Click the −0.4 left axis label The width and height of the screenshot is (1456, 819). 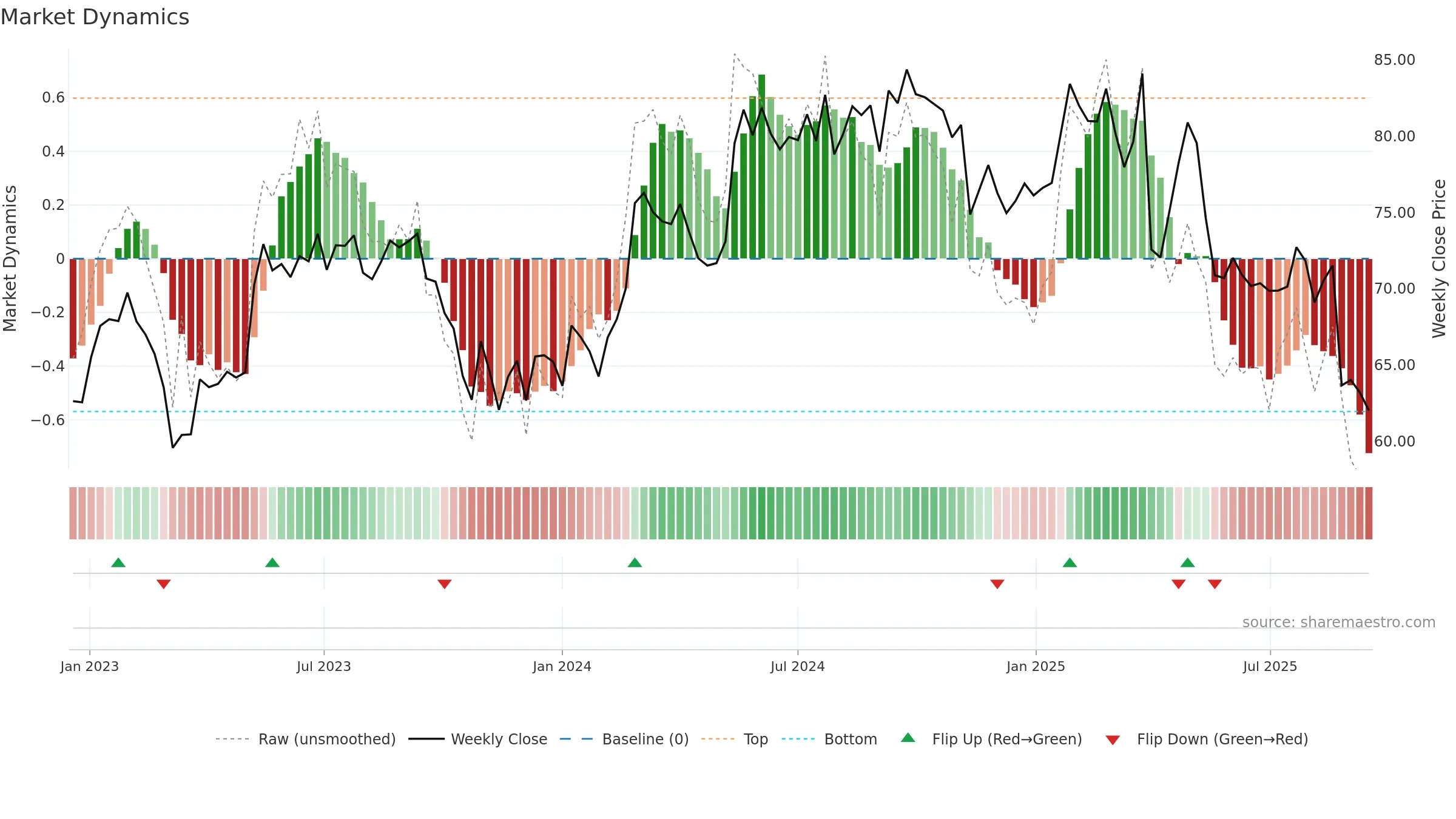click(x=48, y=366)
